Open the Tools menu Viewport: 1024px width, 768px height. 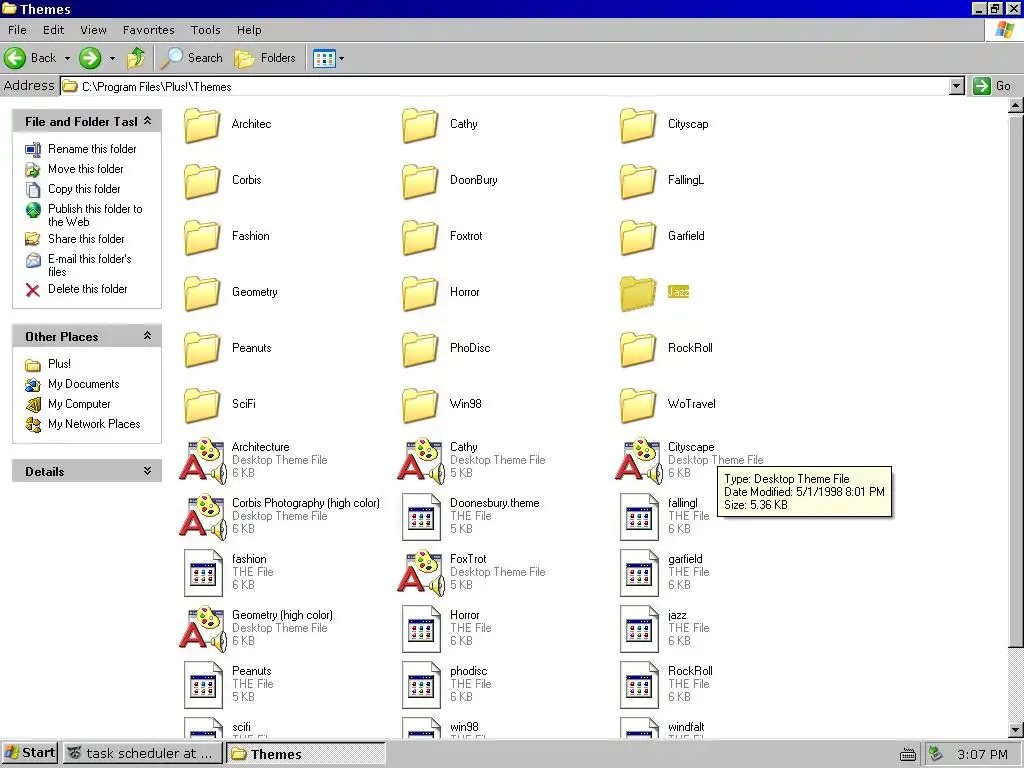click(x=206, y=30)
